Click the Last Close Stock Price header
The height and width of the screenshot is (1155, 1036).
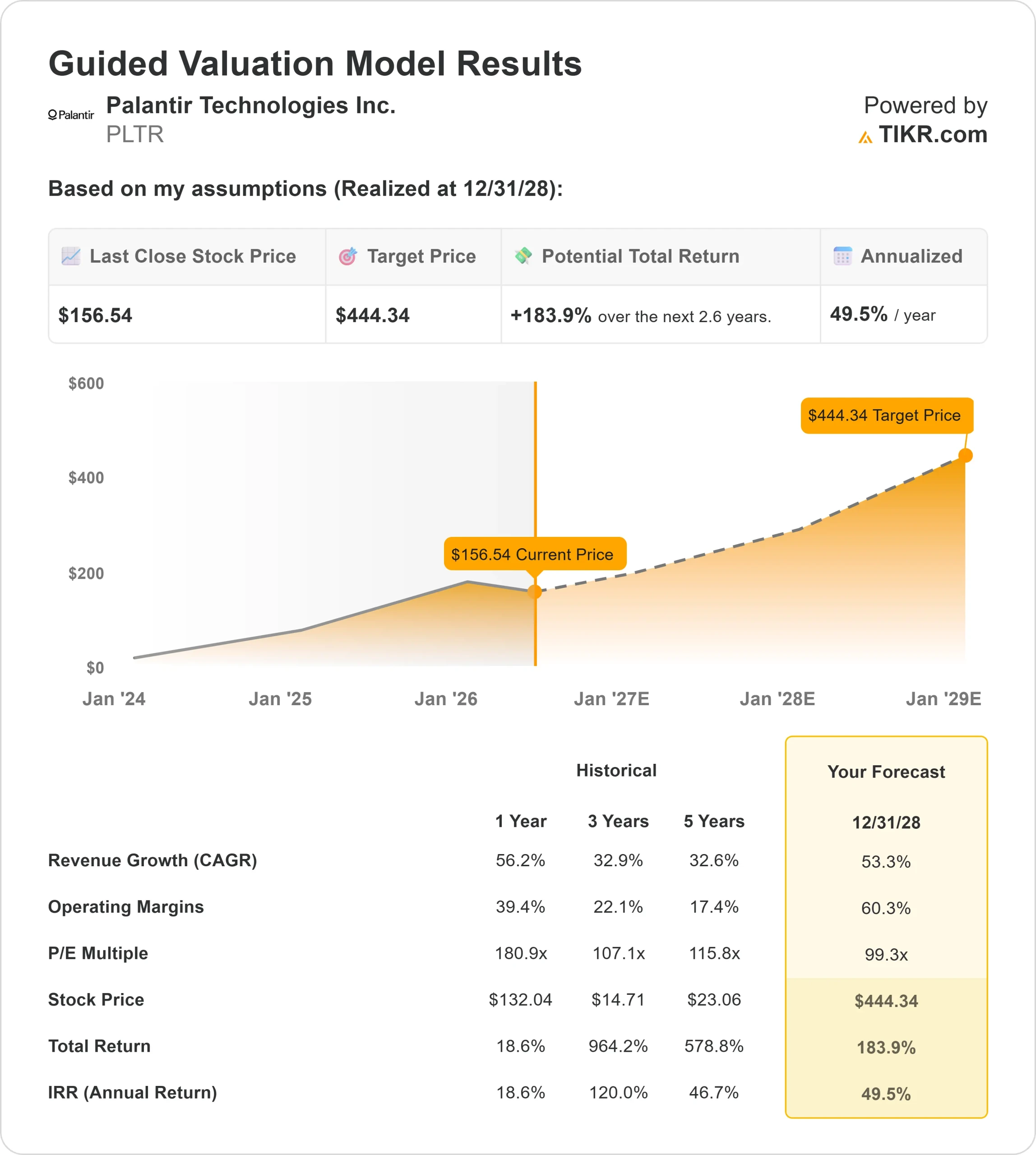[193, 256]
